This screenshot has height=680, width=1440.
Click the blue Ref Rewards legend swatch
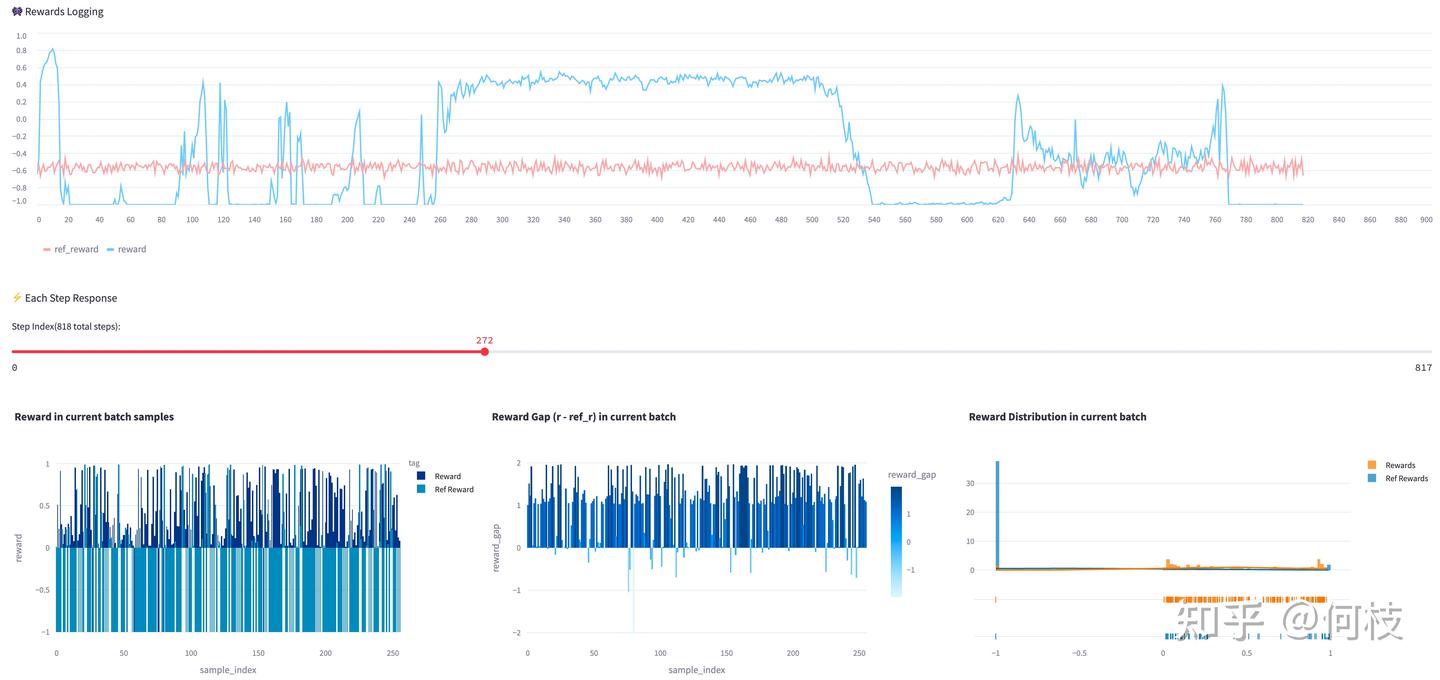coord(1372,478)
